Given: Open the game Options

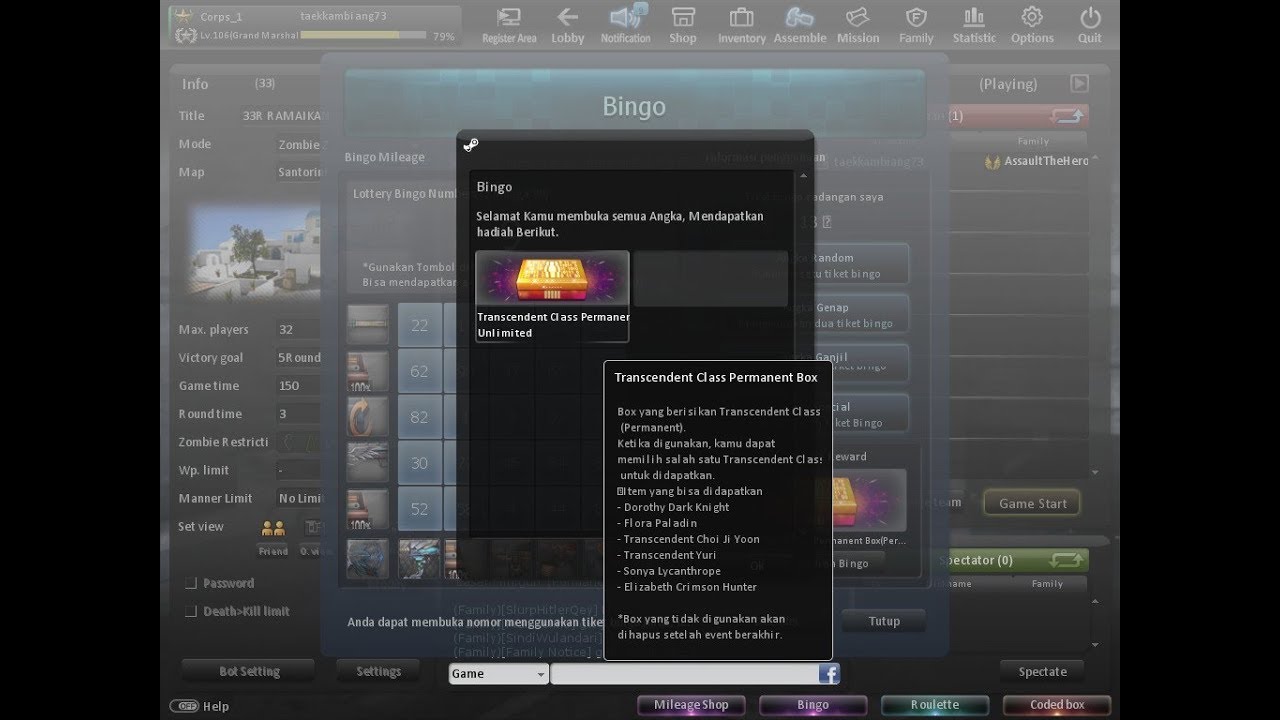Looking at the screenshot, I should pyautogui.click(x=1031, y=25).
